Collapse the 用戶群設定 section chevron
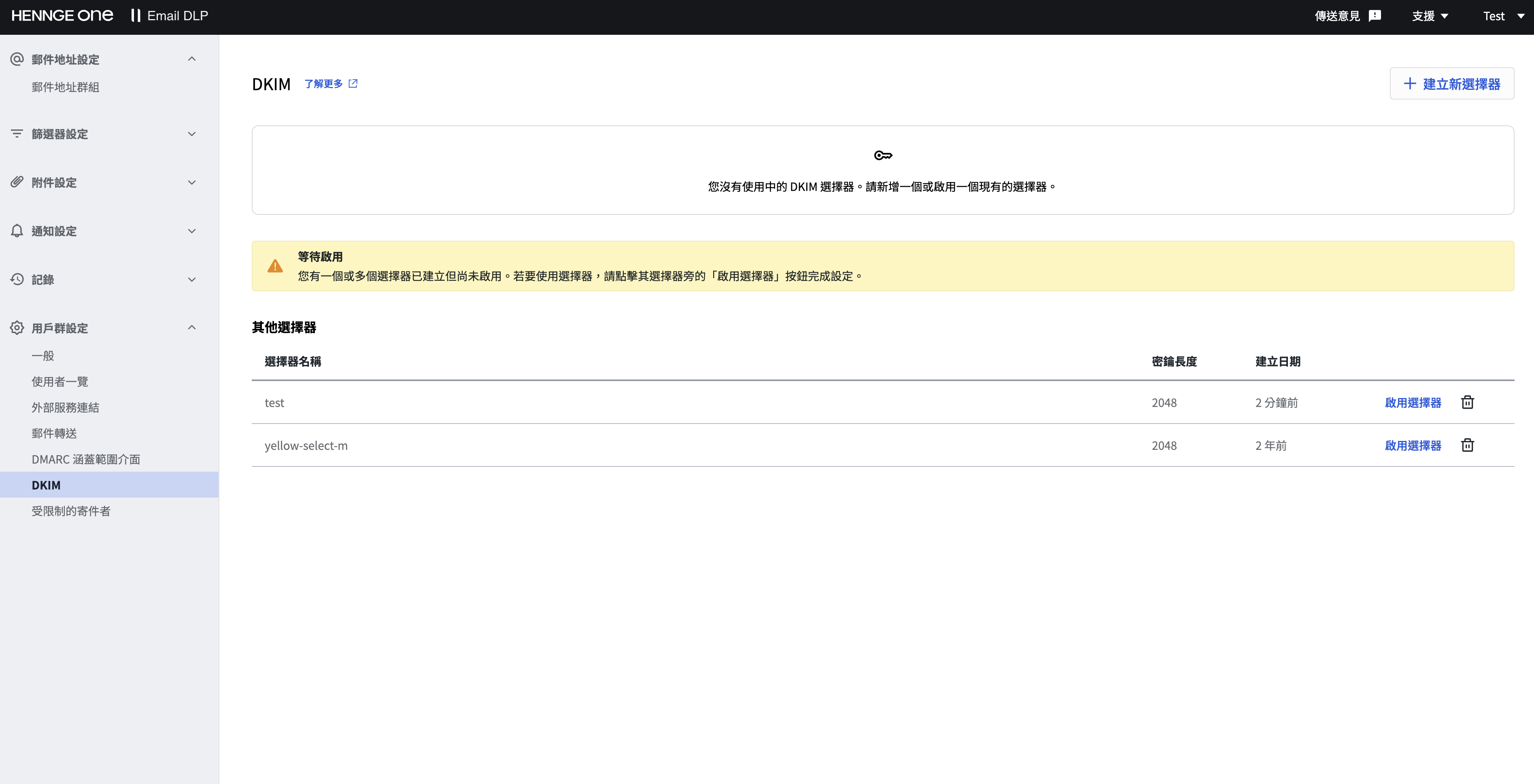 click(x=192, y=327)
